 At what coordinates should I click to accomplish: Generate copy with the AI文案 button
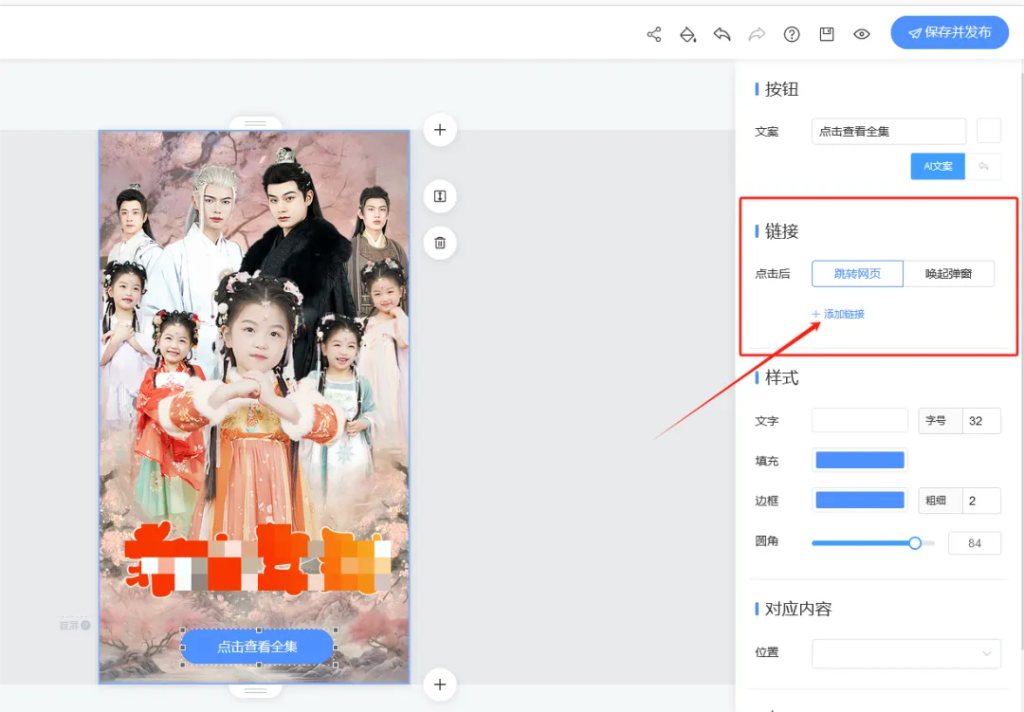[938, 167]
